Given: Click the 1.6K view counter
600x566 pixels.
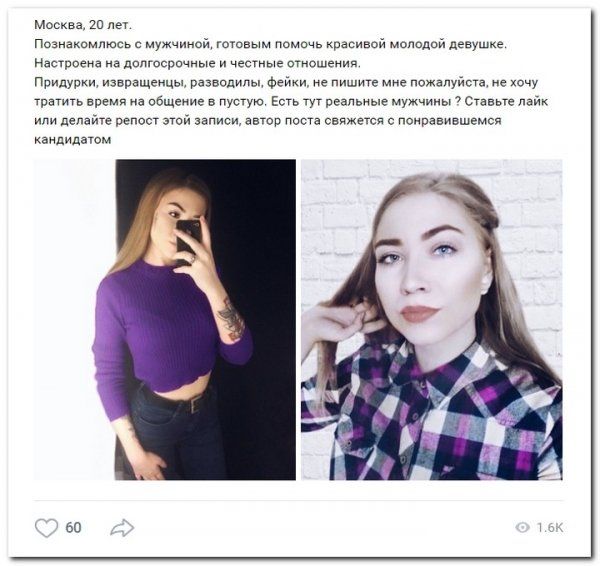Looking at the screenshot, I should coord(550,527).
